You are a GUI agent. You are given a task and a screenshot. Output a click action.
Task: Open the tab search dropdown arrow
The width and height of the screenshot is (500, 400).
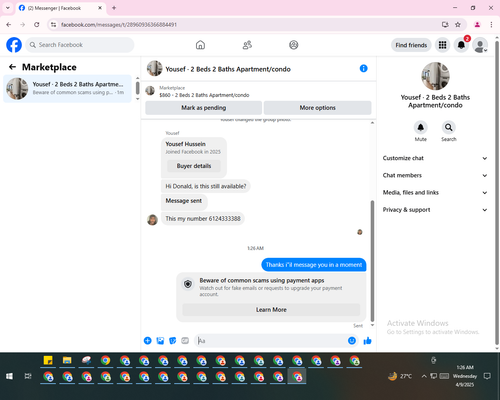click(8, 8)
